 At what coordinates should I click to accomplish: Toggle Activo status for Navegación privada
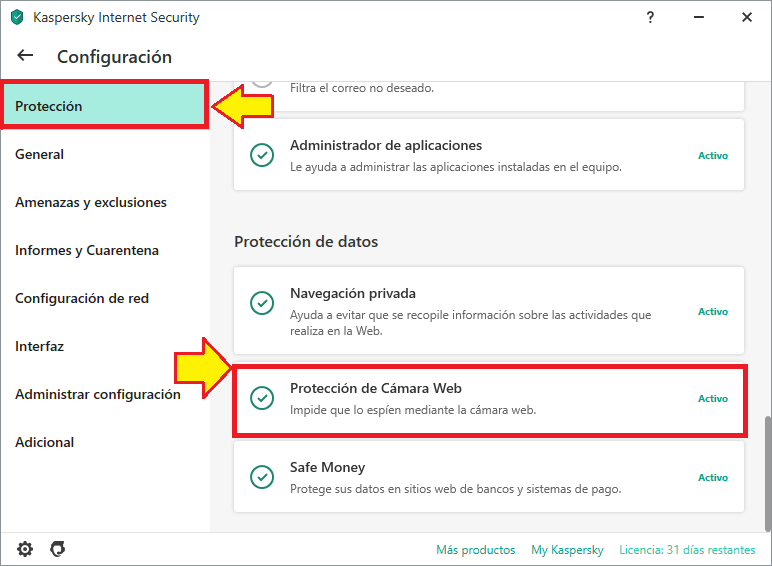tap(712, 311)
